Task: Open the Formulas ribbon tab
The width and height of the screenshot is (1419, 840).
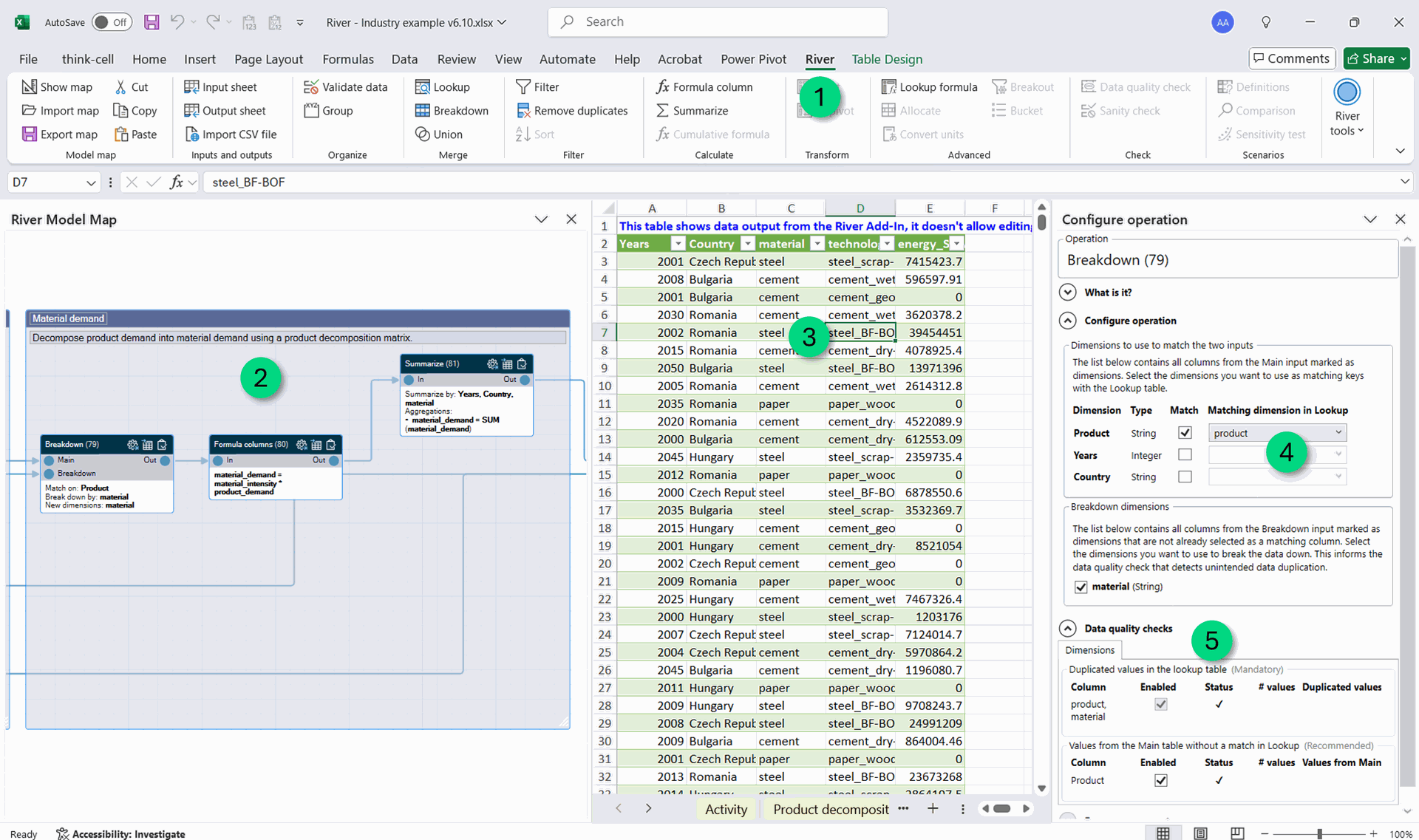Action: point(348,59)
